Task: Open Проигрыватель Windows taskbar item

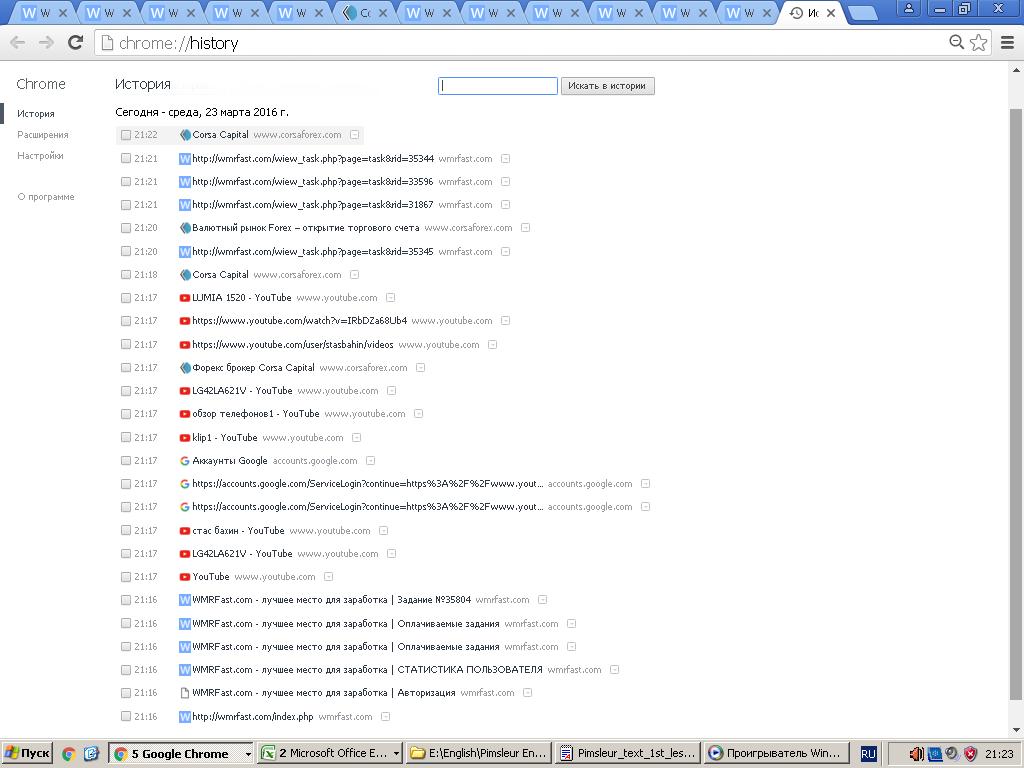Action: pos(776,754)
